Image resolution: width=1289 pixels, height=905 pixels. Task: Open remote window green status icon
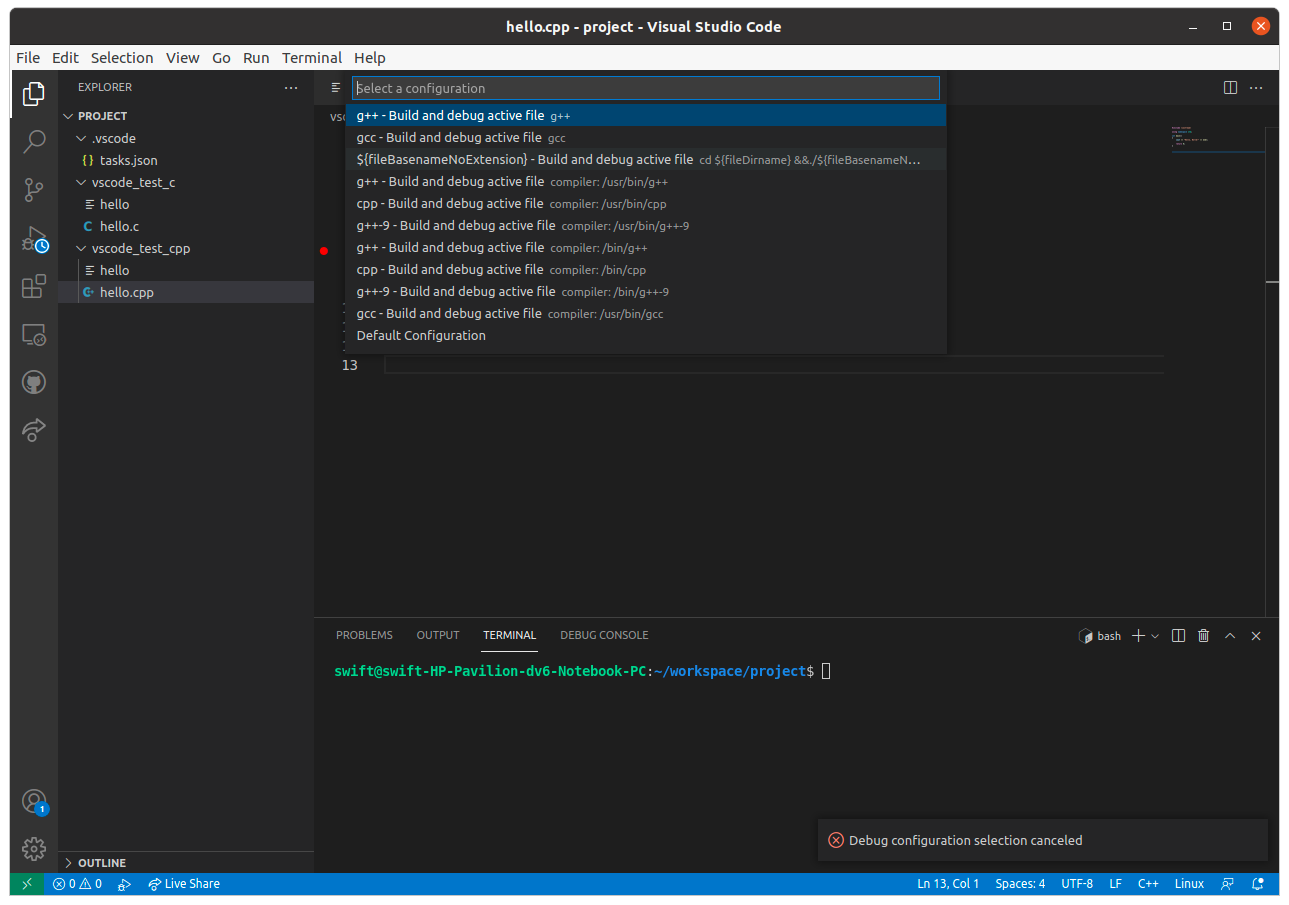[x=26, y=884]
